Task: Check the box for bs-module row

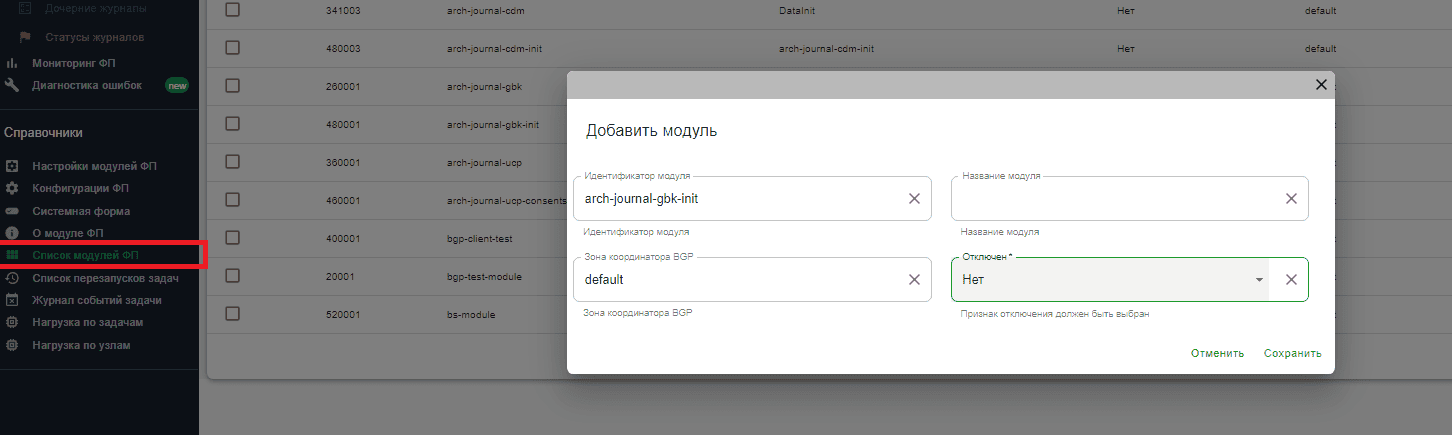Action: (232, 314)
